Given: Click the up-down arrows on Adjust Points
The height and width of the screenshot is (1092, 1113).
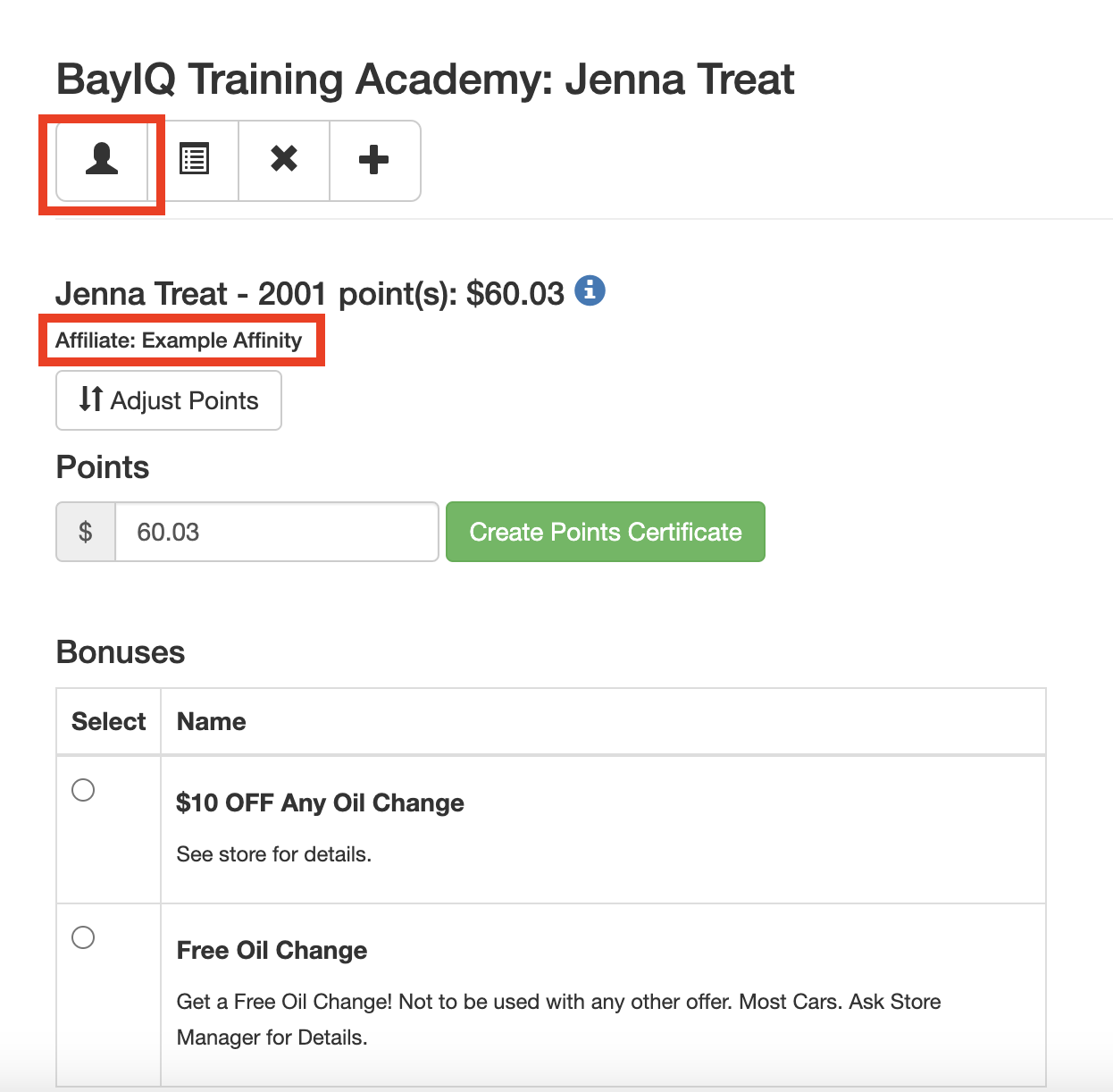Looking at the screenshot, I should 91,399.
